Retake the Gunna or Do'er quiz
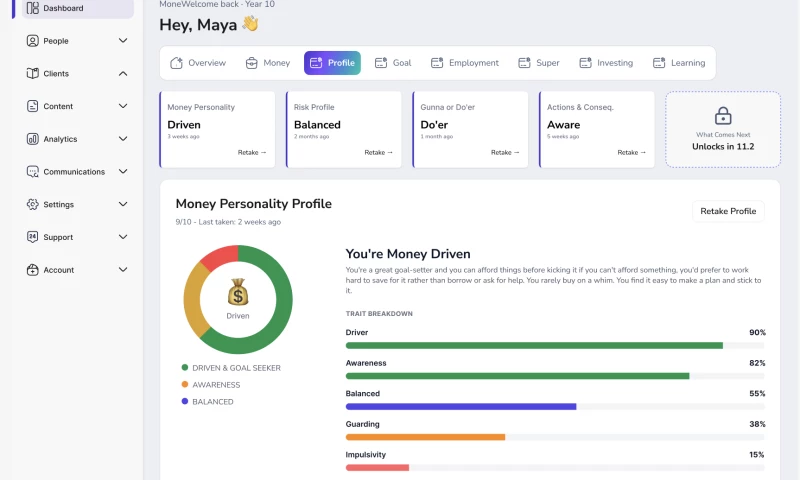 505,153
